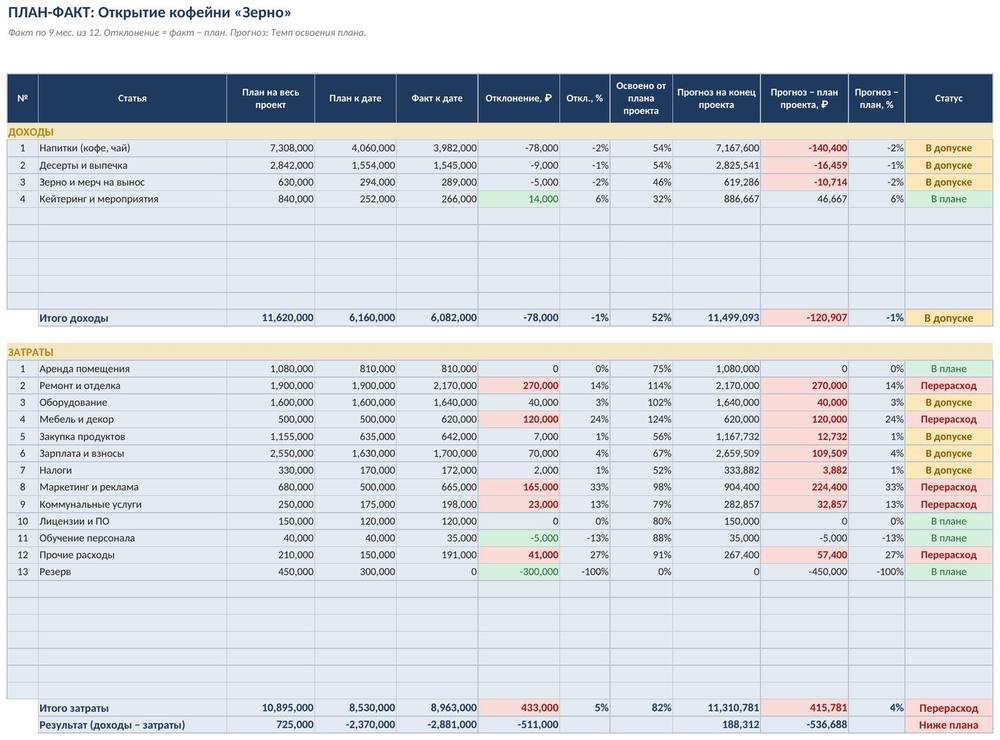The height and width of the screenshot is (740, 1000).
Task: Select the result fact -2,881,000
Action: 437,725
